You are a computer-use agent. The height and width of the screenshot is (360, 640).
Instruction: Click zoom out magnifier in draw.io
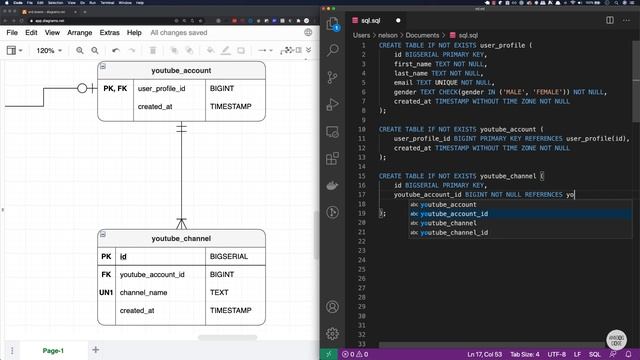95,50
